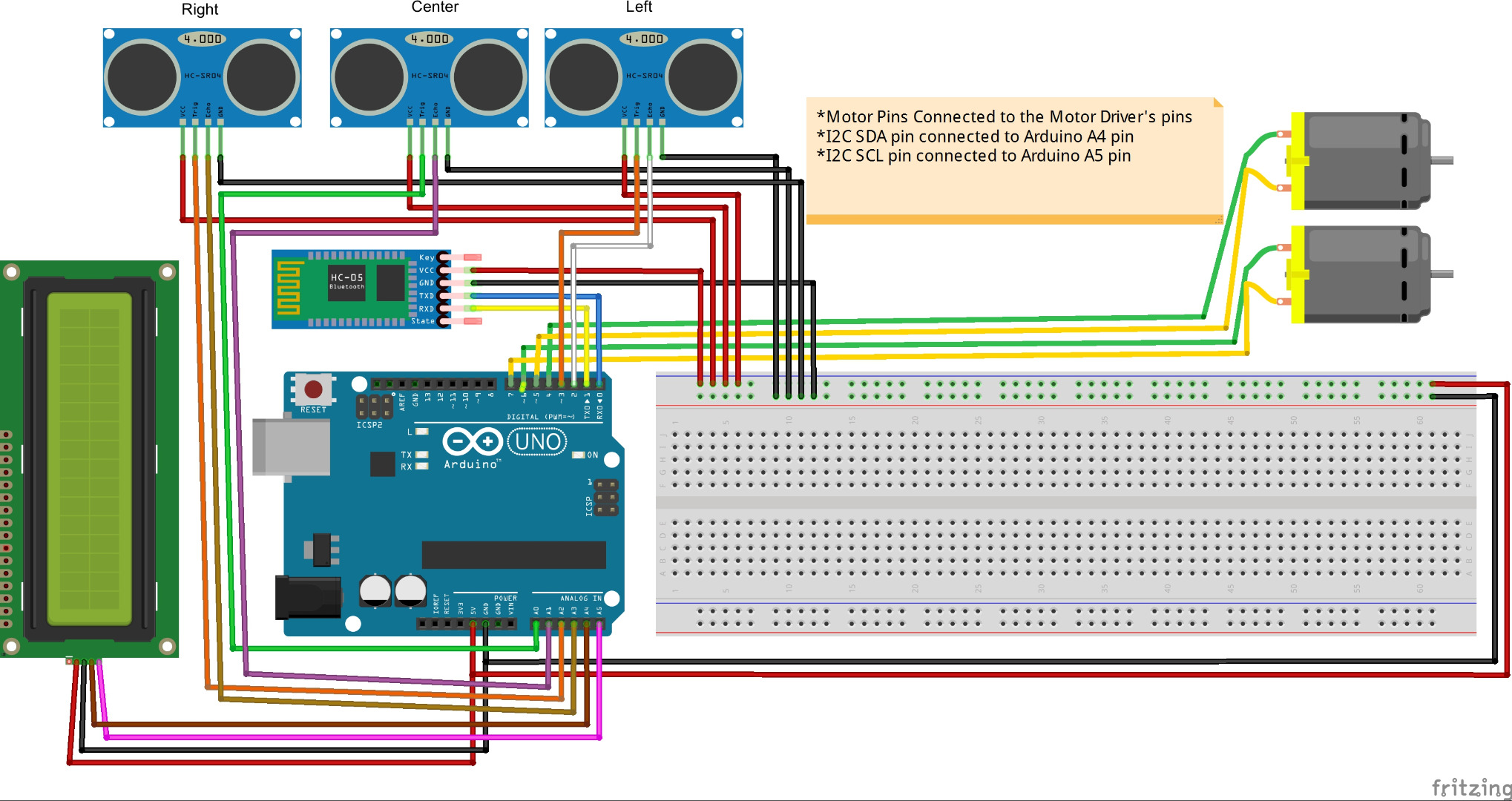1512x801 pixels.
Task: Click the 4.000 crystal on Left sensor
Action: click(644, 39)
